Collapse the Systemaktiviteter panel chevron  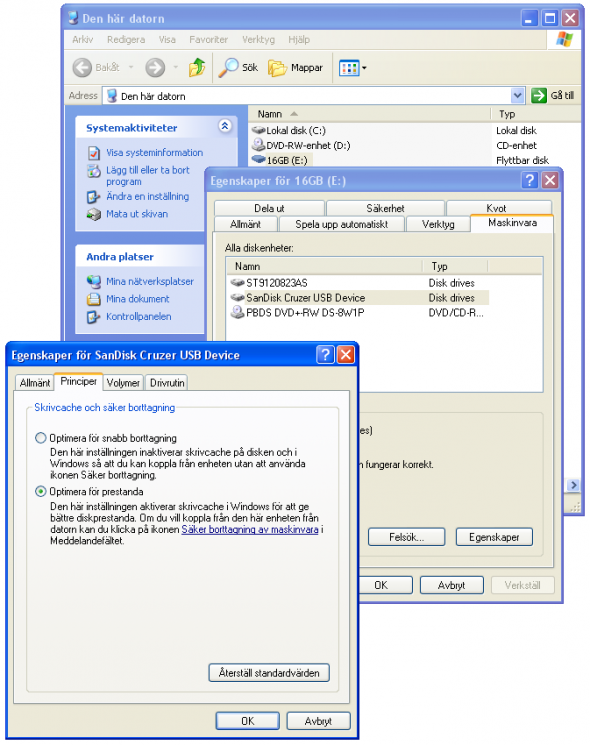tap(225, 126)
